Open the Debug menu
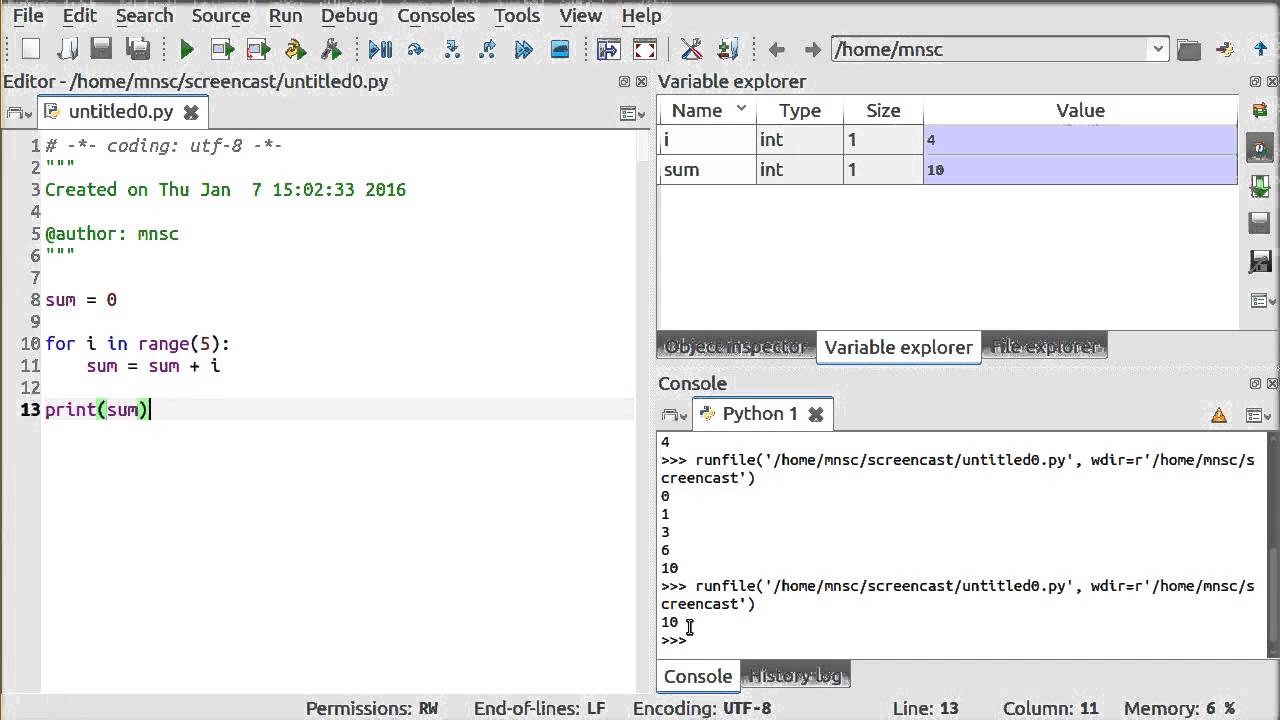 (349, 15)
